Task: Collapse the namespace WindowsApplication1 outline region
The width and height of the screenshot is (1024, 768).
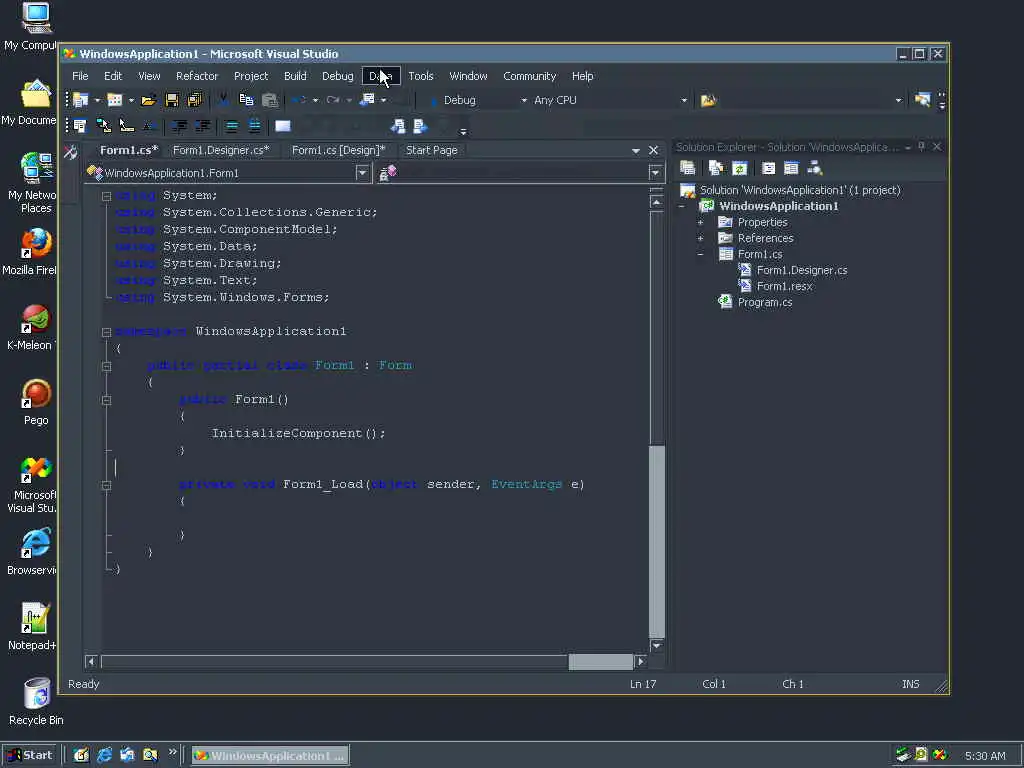Action: click(106, 332)
